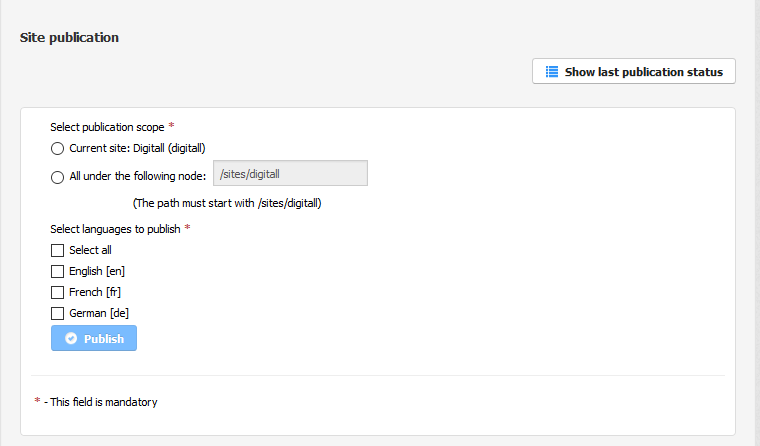Viewport: 760px width, 446px height.
Task: Click the All under the following node label
Action: (x=137, y=177)
